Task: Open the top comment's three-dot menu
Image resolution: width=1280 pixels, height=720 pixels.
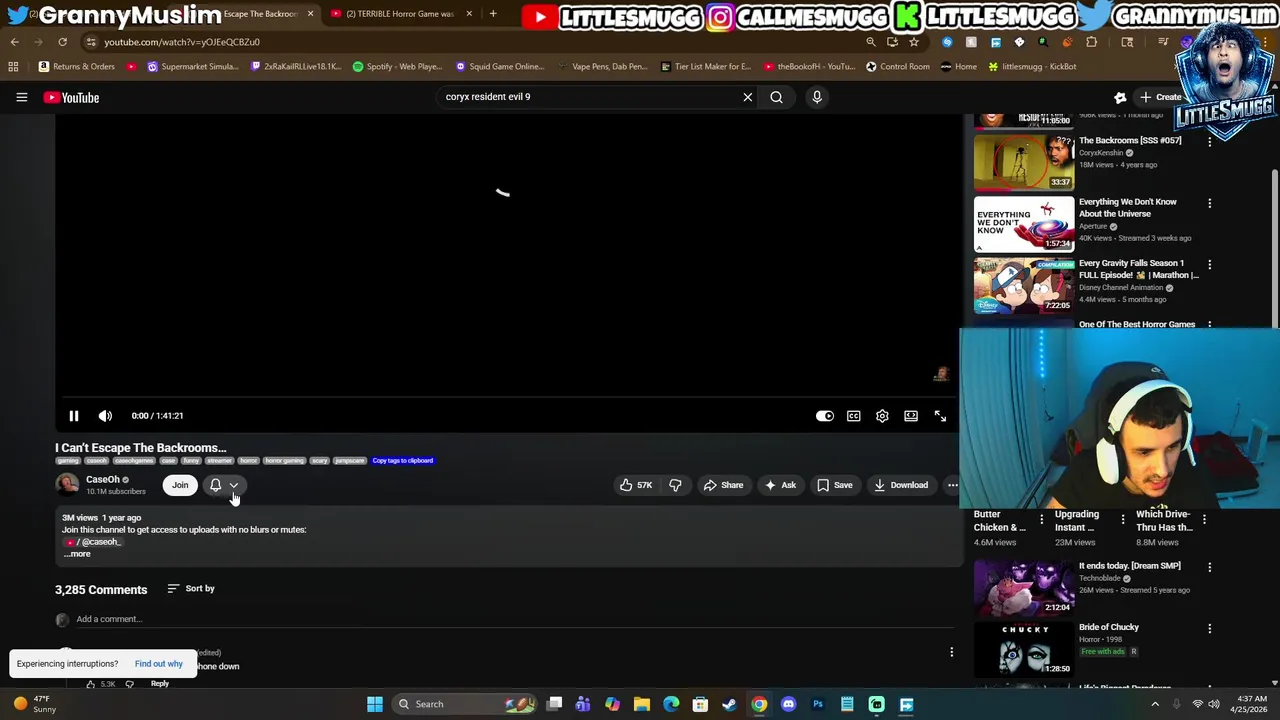Action: pos(951,653)
